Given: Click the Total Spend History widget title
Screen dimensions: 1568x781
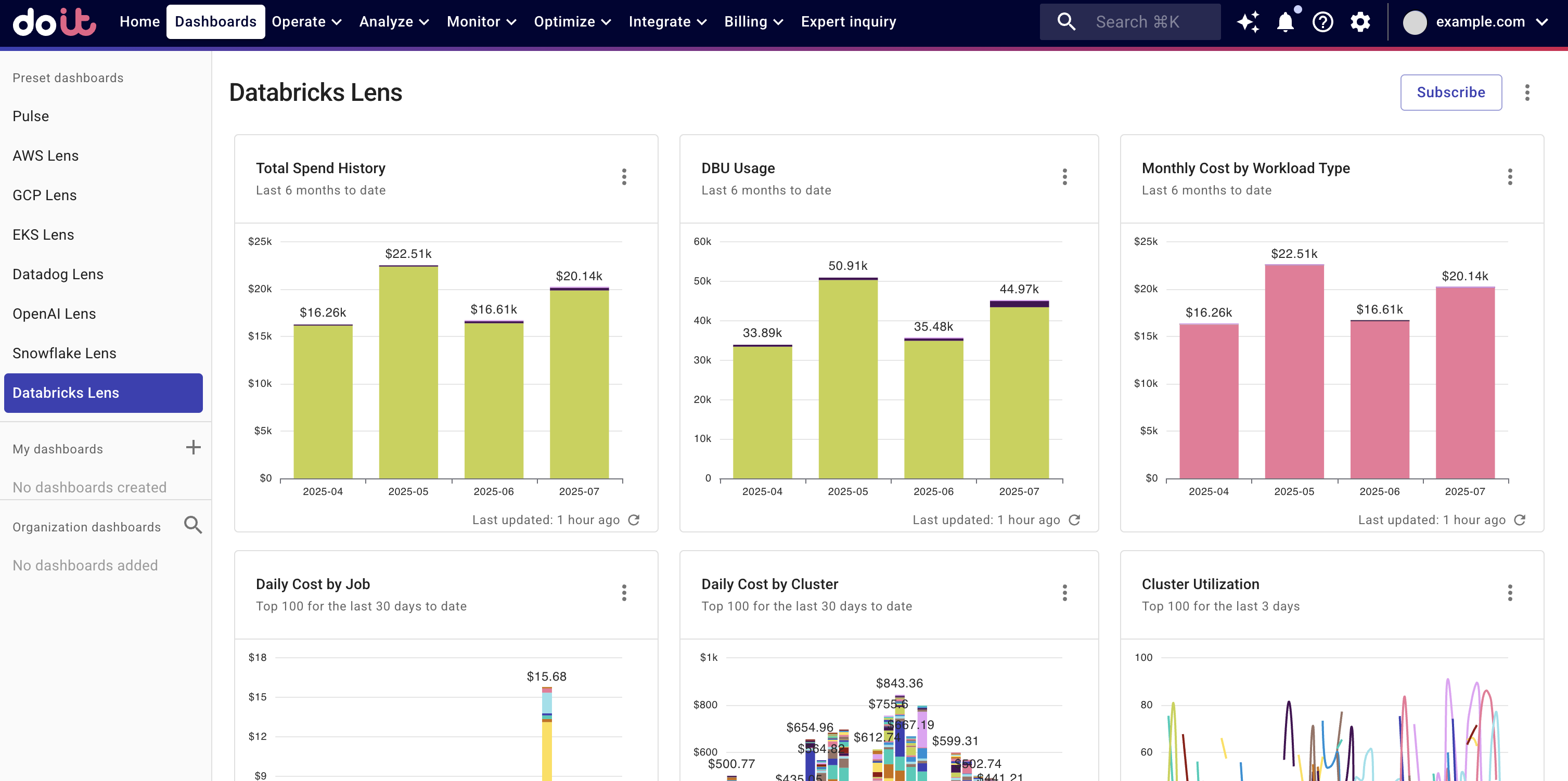Looking at the screenshot, I should (321, 168).
